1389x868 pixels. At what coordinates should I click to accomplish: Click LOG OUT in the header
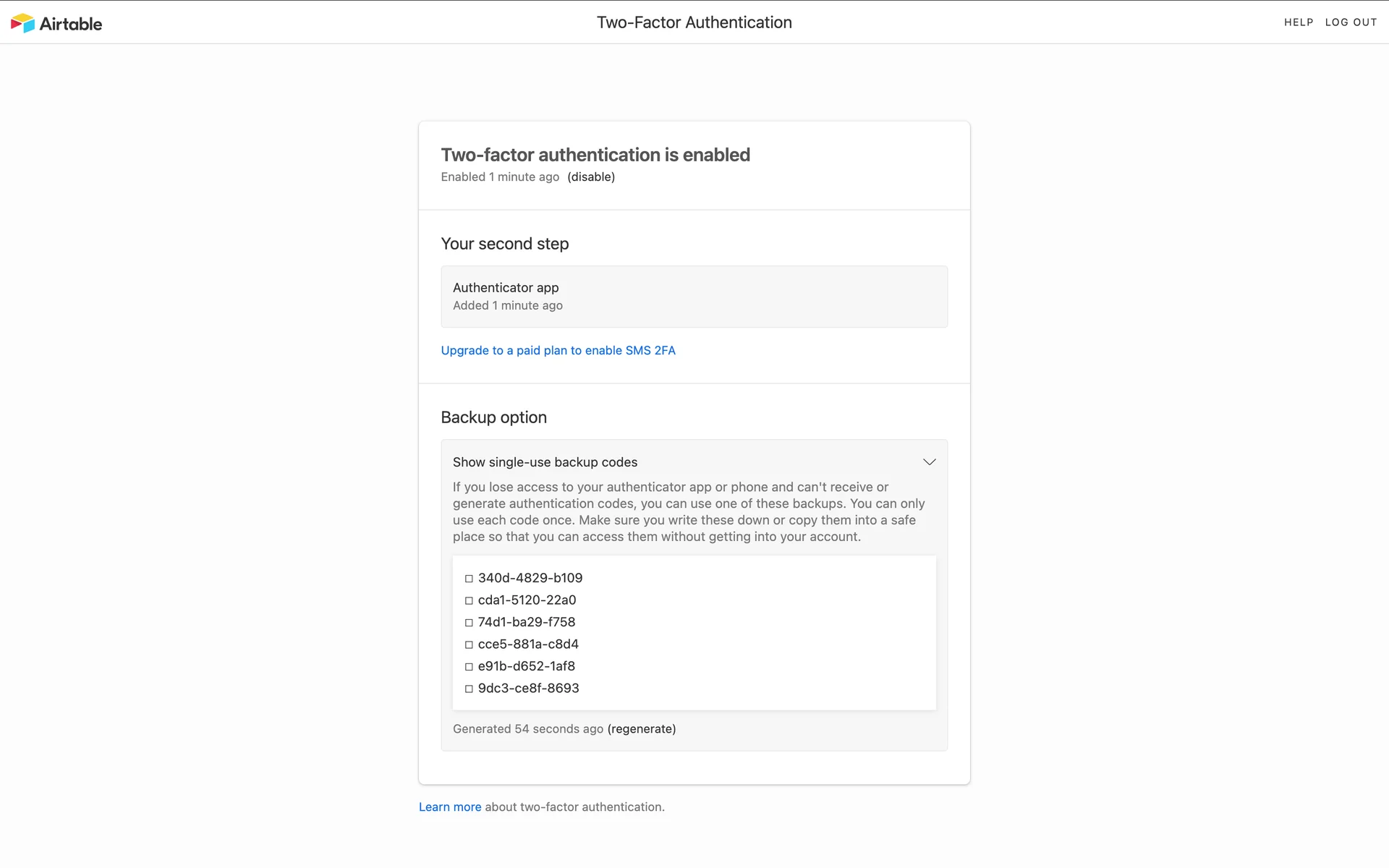pos(1351,22)
